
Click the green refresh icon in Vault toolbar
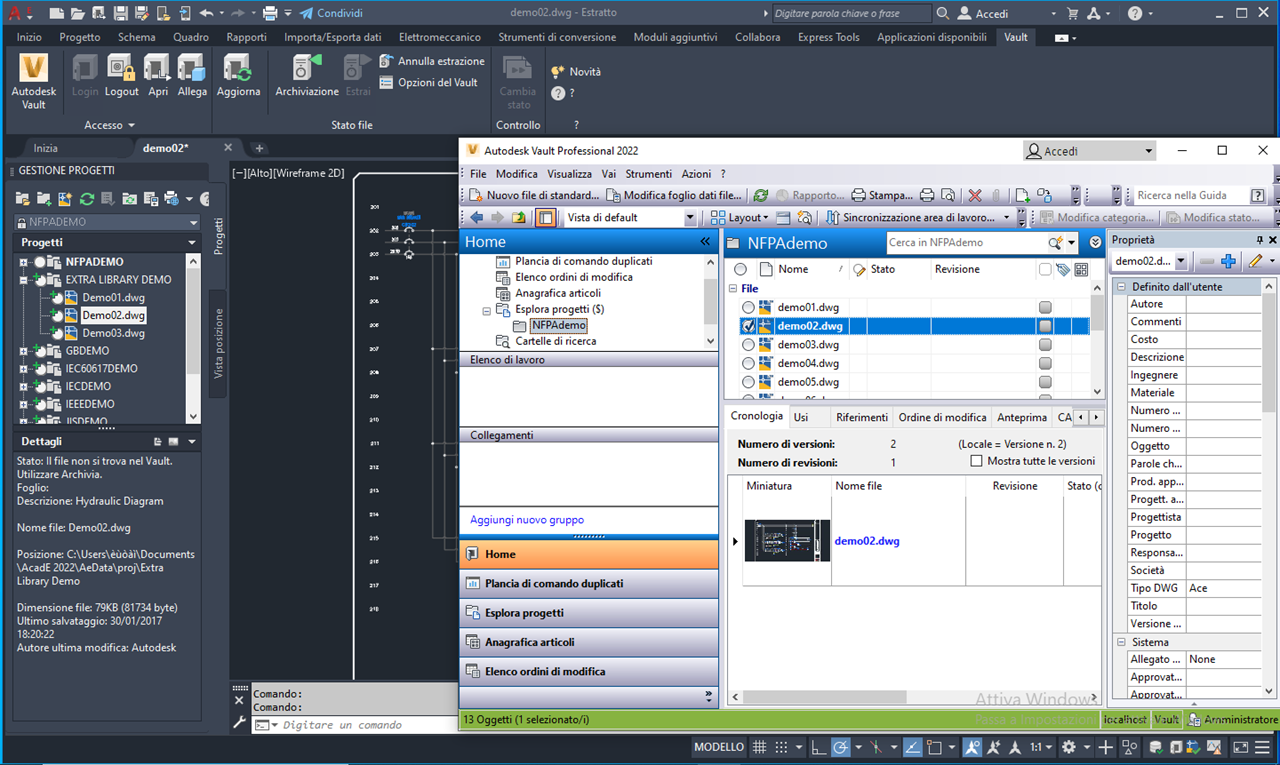click(761, 195)
